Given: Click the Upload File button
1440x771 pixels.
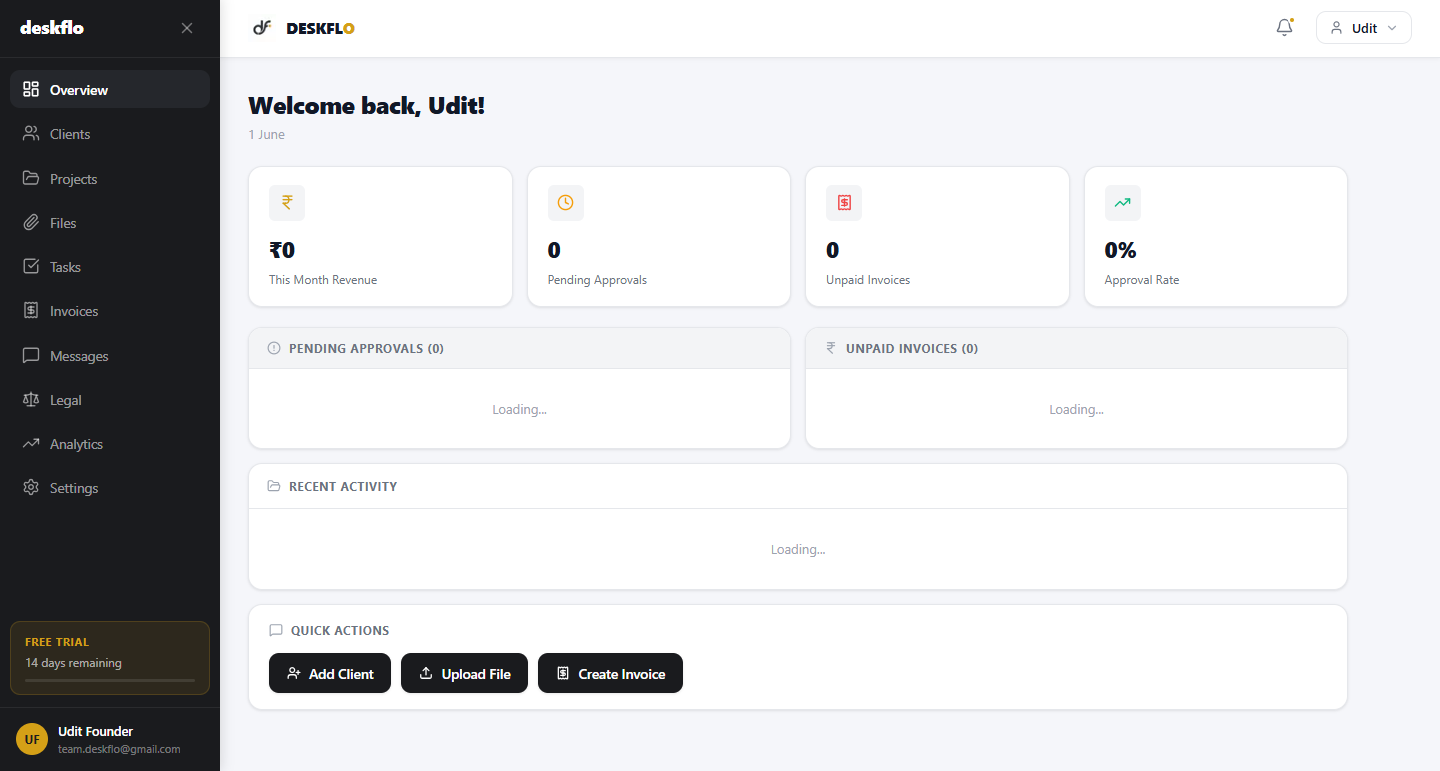Looking at the screenshot, I should coord(464,673).
